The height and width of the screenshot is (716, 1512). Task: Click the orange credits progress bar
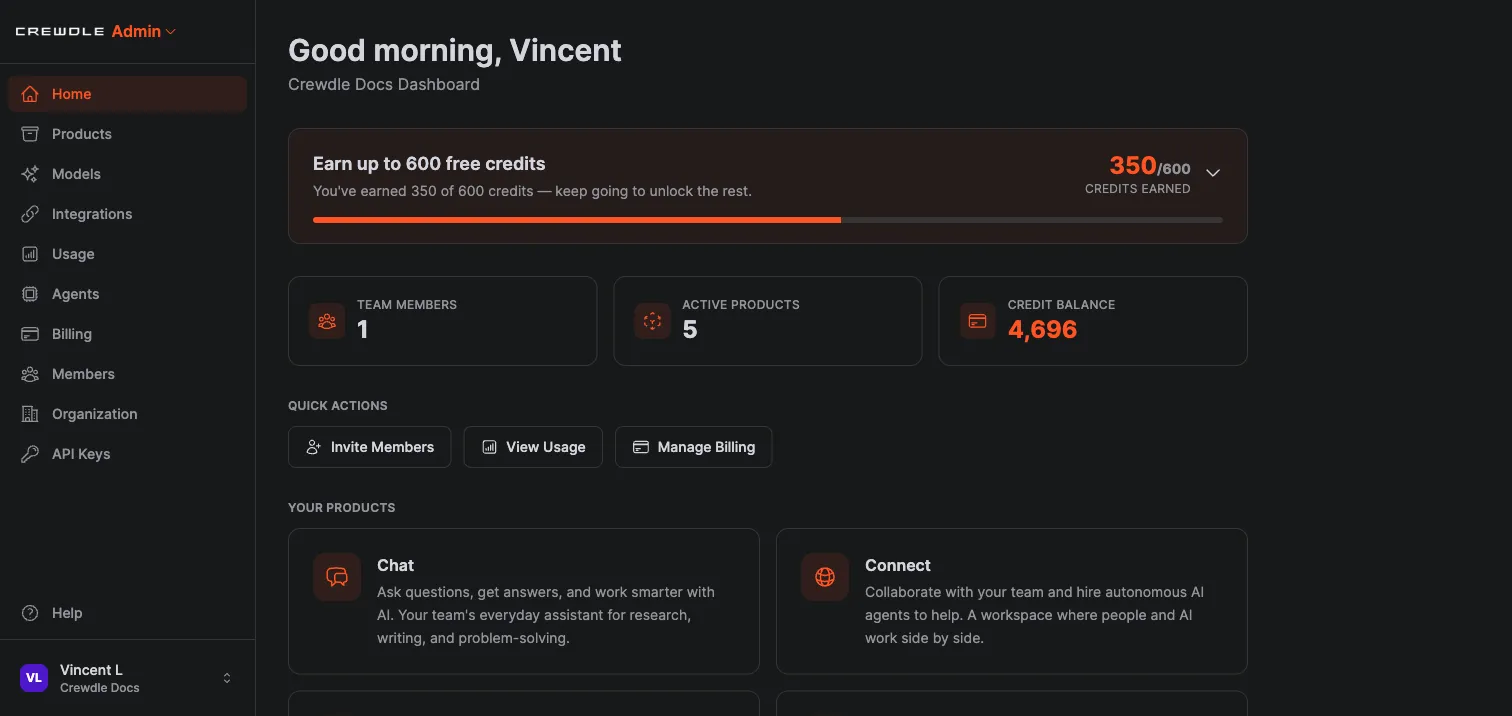577,220
